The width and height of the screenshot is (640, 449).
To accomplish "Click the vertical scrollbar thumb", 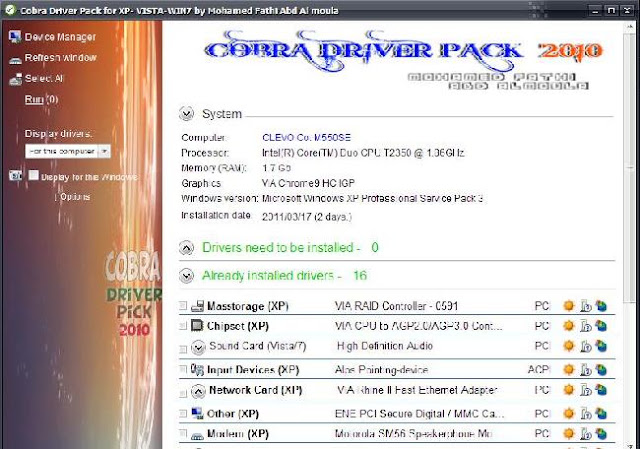I will click(629, 167).
